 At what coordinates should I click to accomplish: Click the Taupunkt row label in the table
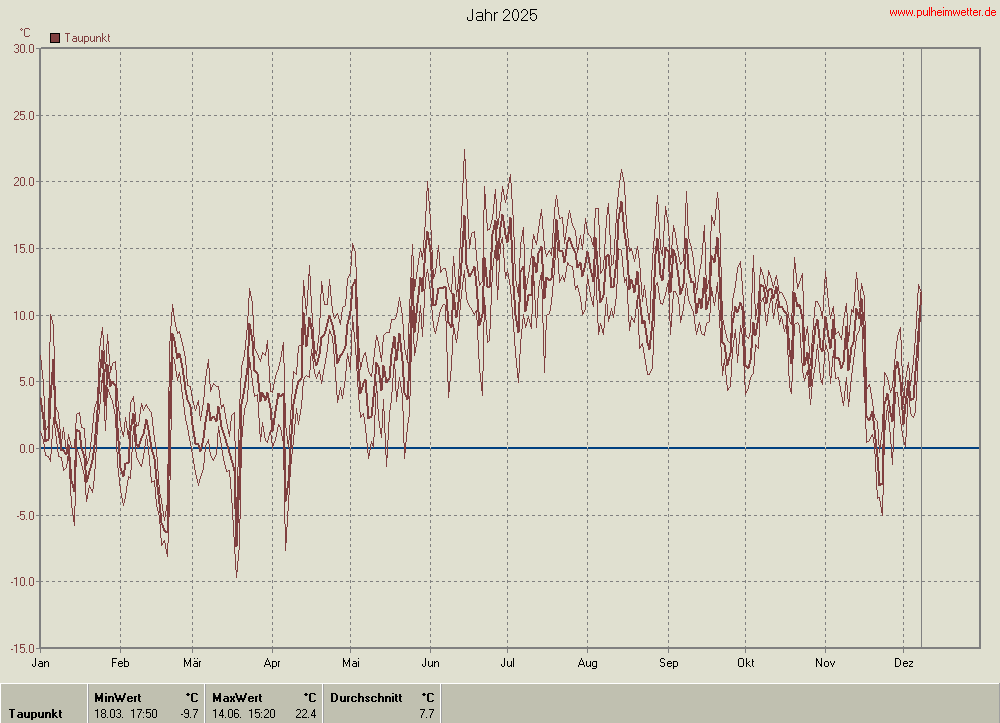(35, 713)
